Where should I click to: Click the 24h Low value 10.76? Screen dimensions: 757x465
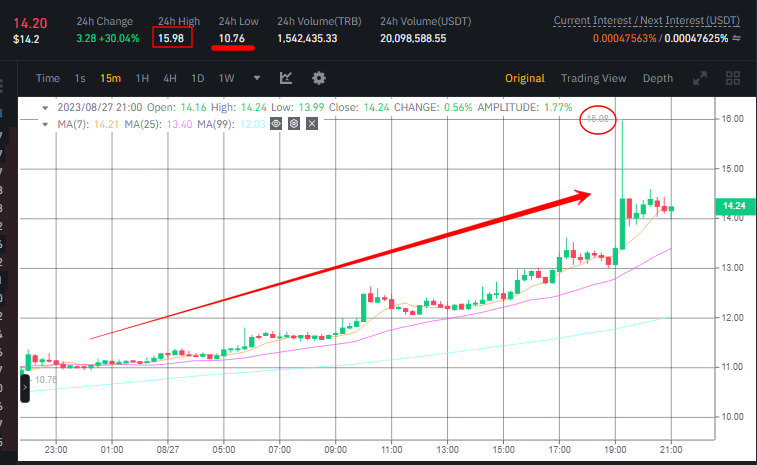(232, 38)
